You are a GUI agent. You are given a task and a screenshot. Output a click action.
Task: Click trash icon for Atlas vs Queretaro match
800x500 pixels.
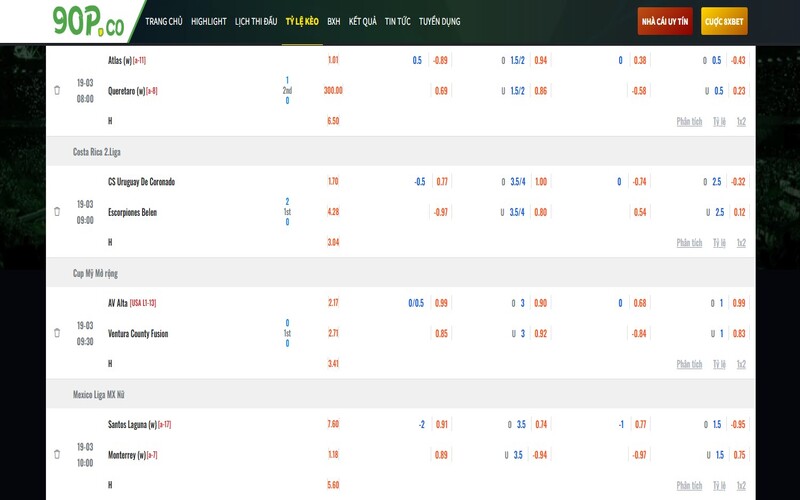point(57,90)
